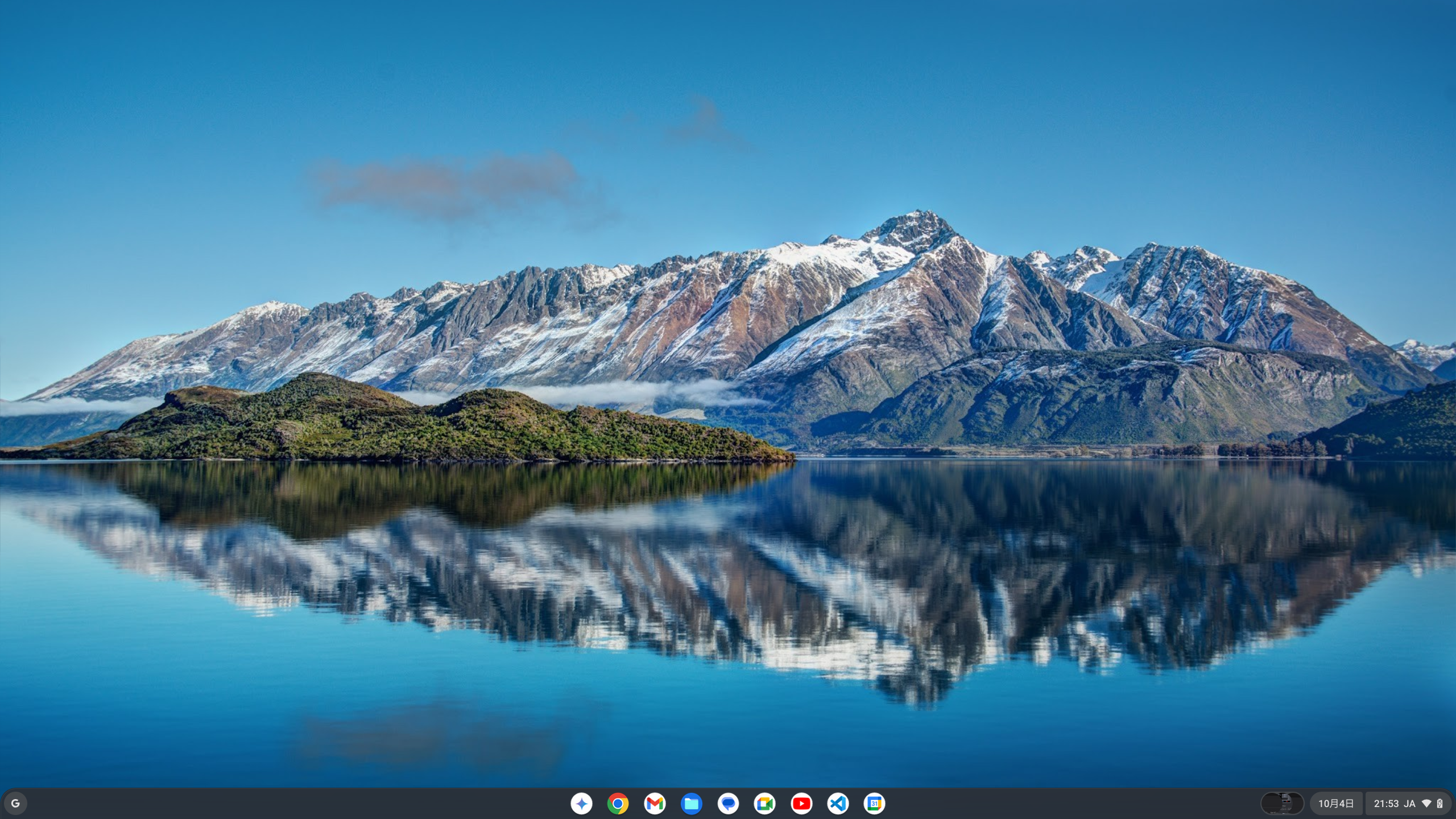1456x819 pixels.
Task: Open Gmail from the shelf
Action: [x=655, y=803]
